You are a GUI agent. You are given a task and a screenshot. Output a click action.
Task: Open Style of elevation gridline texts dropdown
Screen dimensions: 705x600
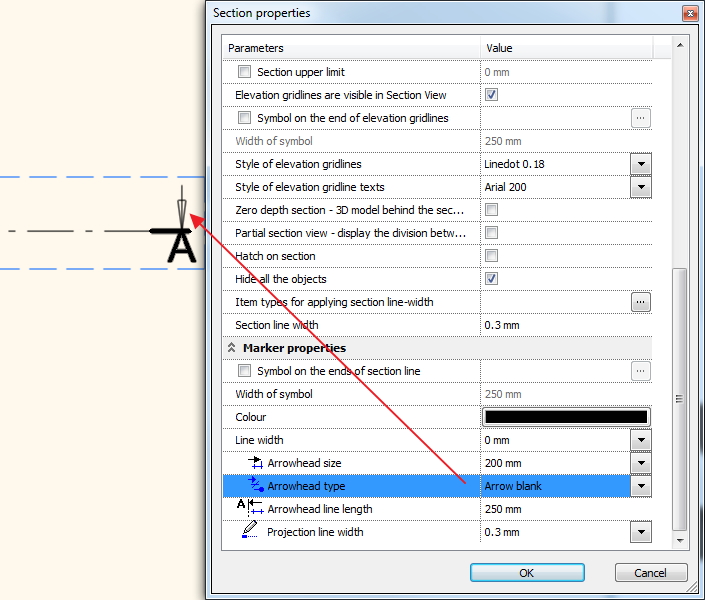[641, 187]
